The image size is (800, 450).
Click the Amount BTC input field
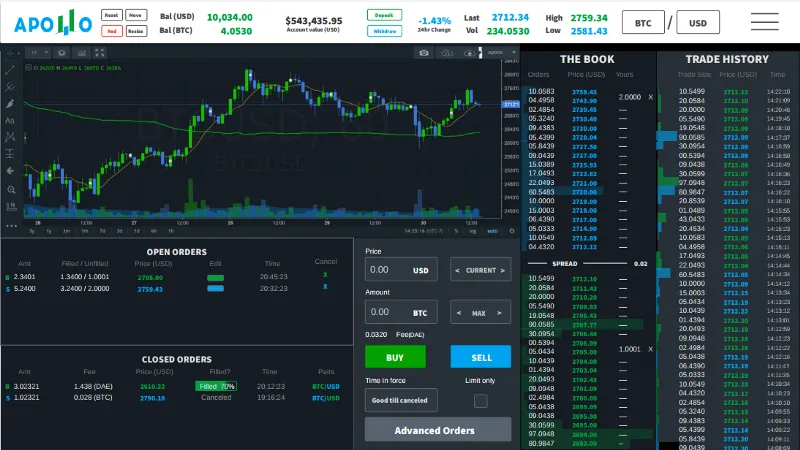(401, 312)
